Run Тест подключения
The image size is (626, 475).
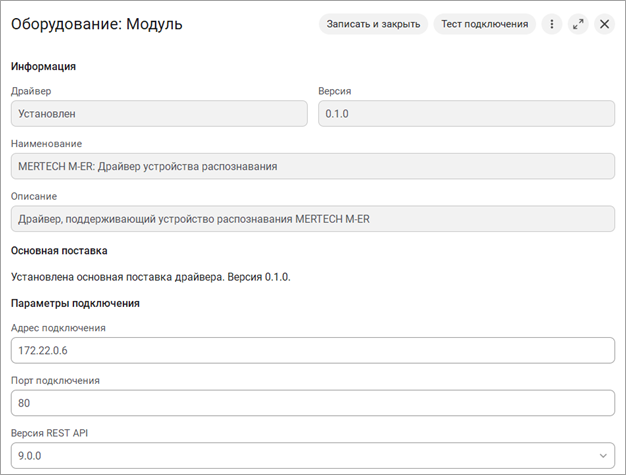pos(485,24)
